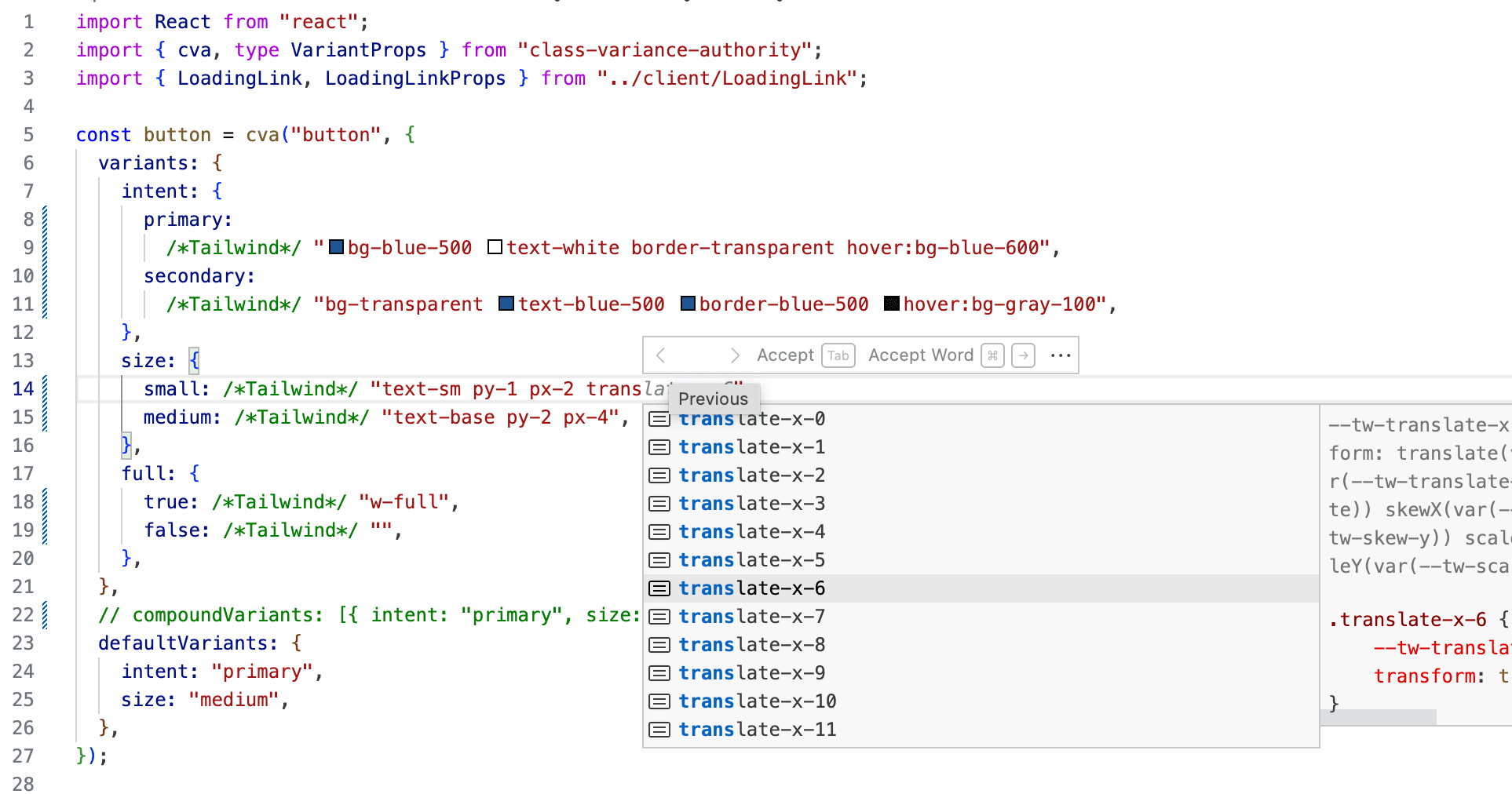The width and height of the screenshot is (1512, 794).
Task: Click the right arrow key icon for Accept Word
Action: pyautogui.click(x=1023, y=355)
